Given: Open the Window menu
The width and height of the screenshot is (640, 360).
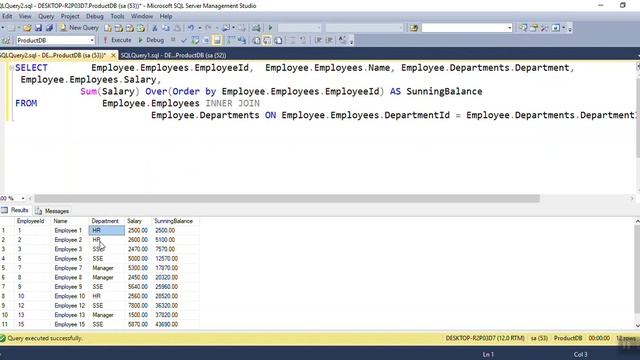Looking at the screenshot, I should point(142,16).
